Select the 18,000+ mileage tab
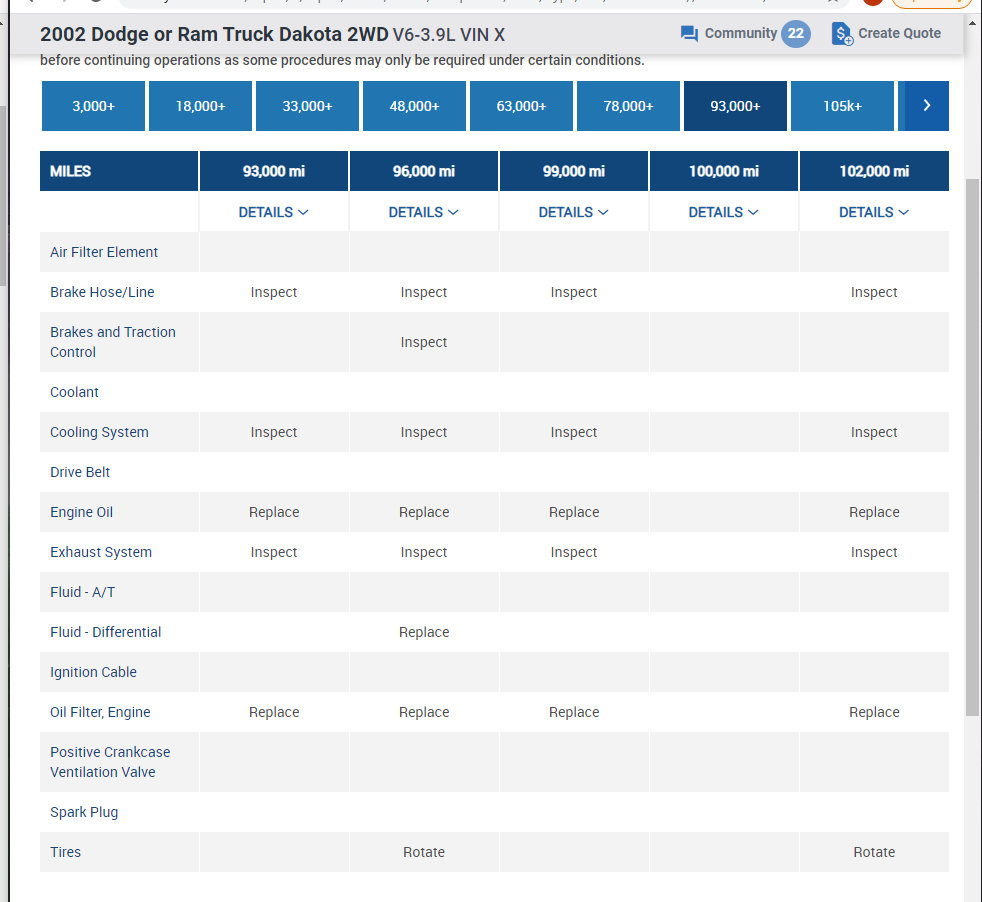Screen dimensions: 982x902 coord(200,106)
